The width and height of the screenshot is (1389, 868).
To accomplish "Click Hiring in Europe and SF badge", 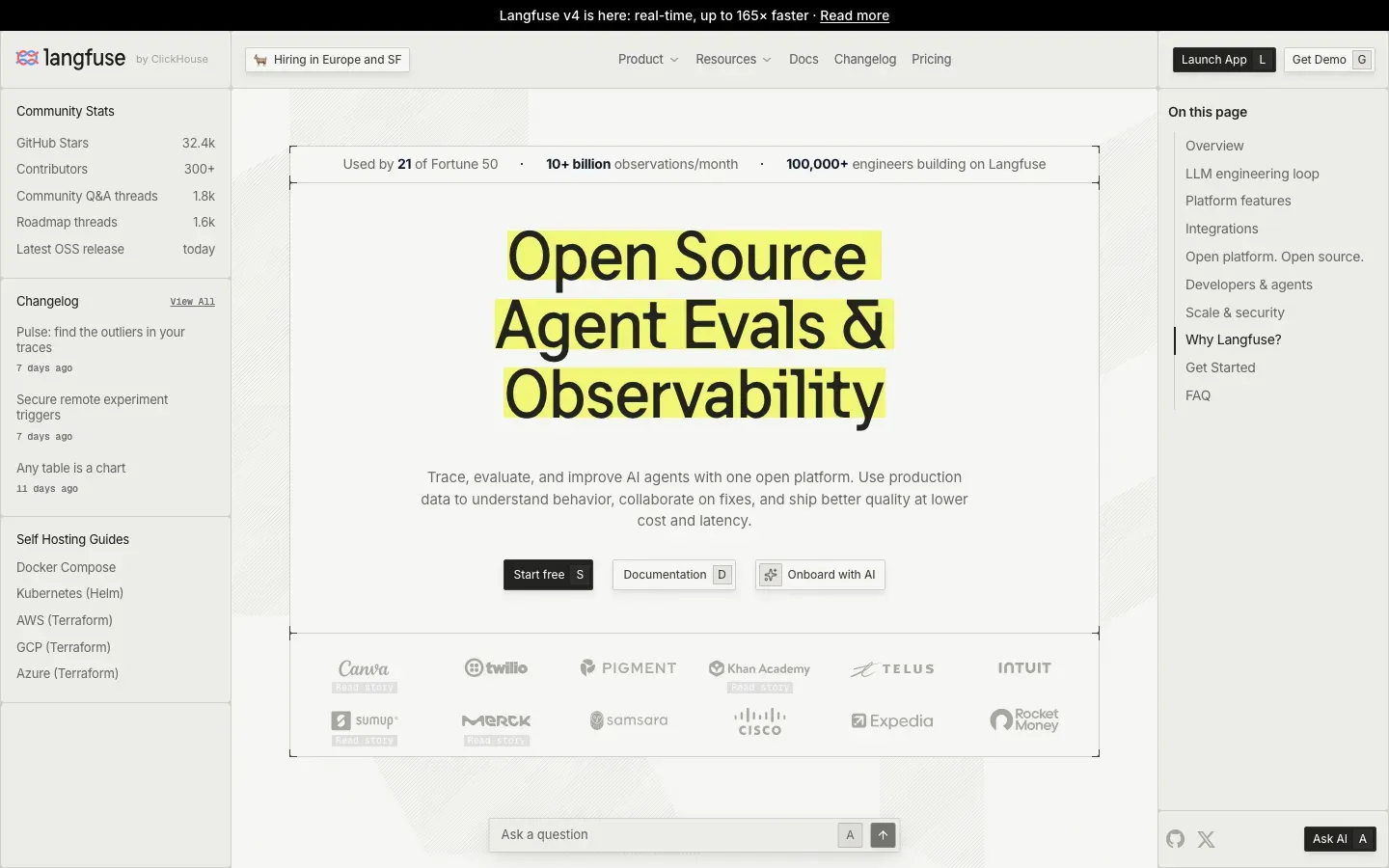I will pos(328,60).
